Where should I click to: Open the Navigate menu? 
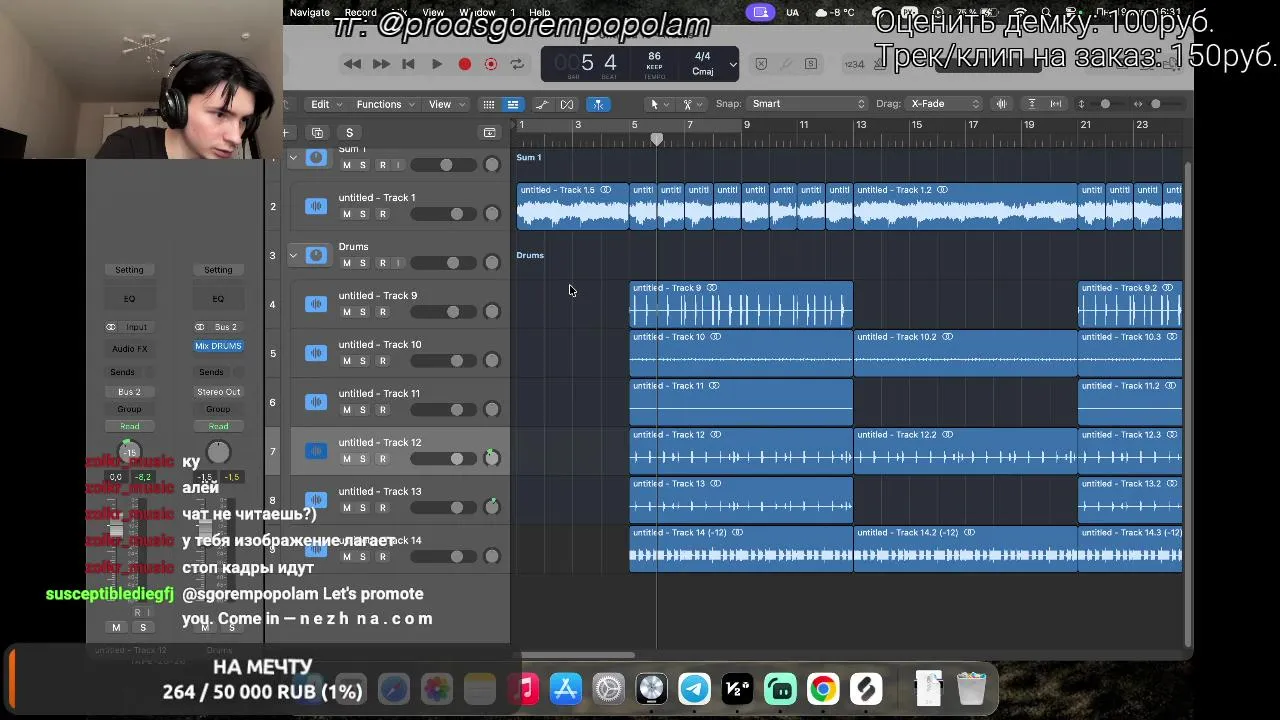pyautogui.click(x=310, y=12)
